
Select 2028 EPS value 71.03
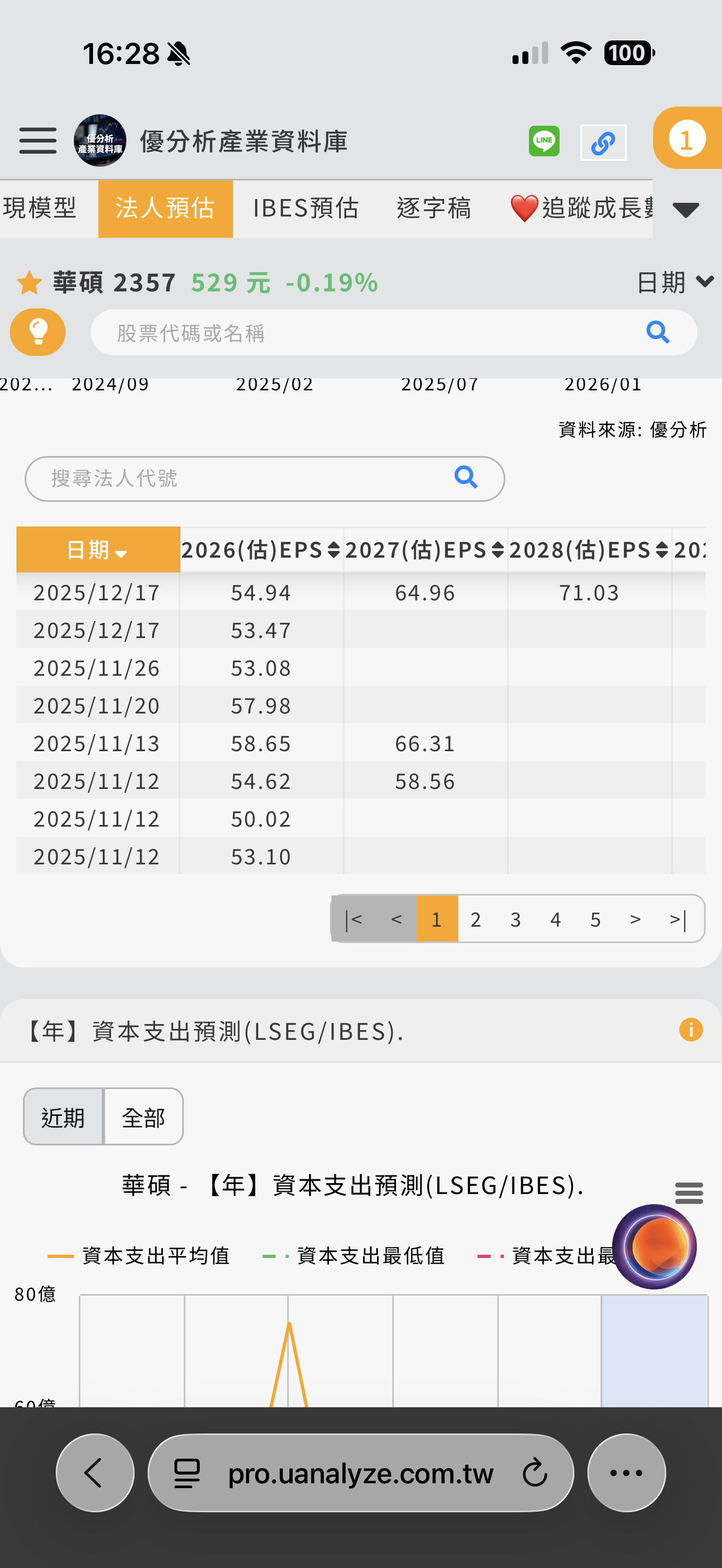click(x=589, y=592)
